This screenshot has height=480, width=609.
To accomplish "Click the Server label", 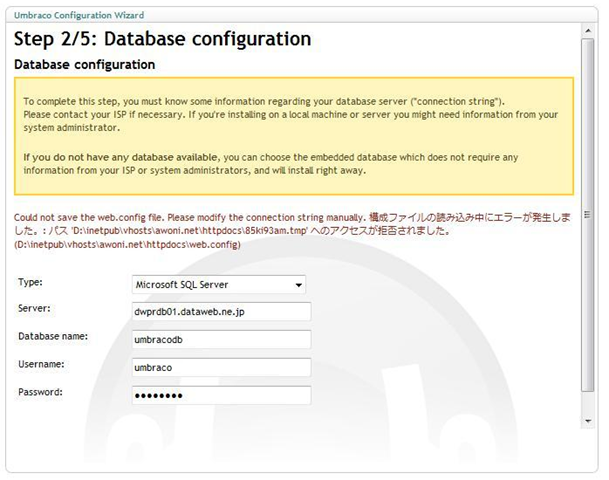I will pyautogui.click(x=34, y=308).
